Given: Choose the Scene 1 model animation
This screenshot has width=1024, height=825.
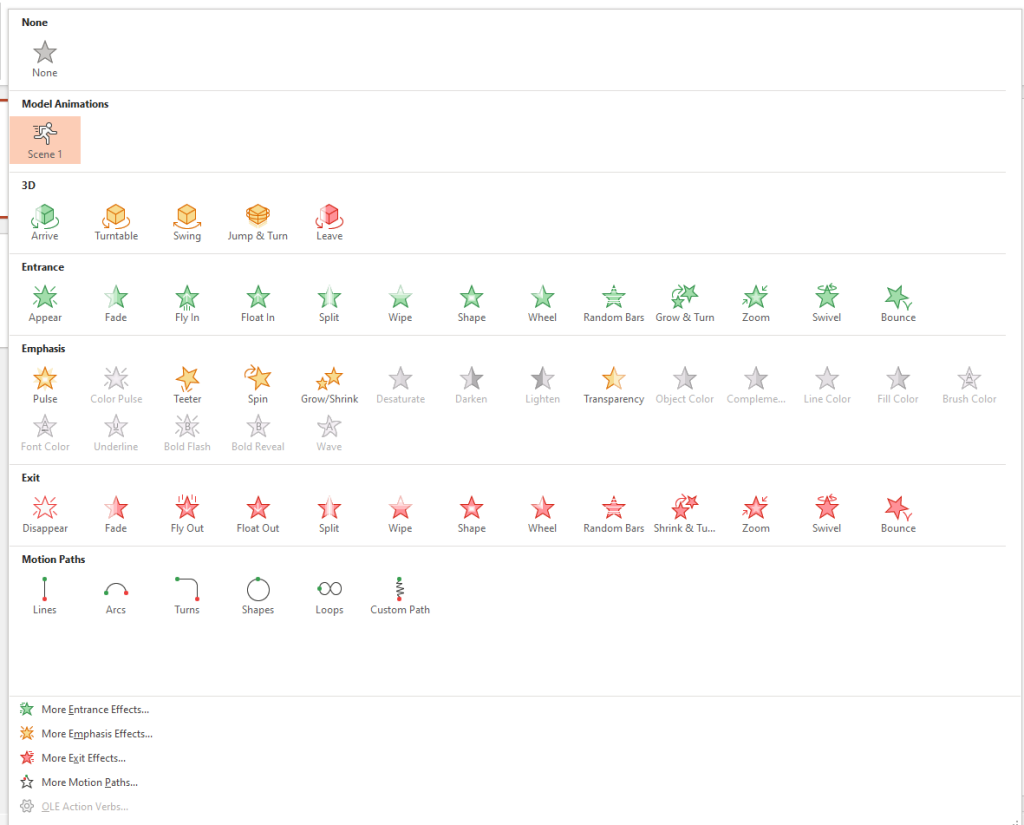Looking at the screenshot, I should pyautogui.click(x=45, y=139).
